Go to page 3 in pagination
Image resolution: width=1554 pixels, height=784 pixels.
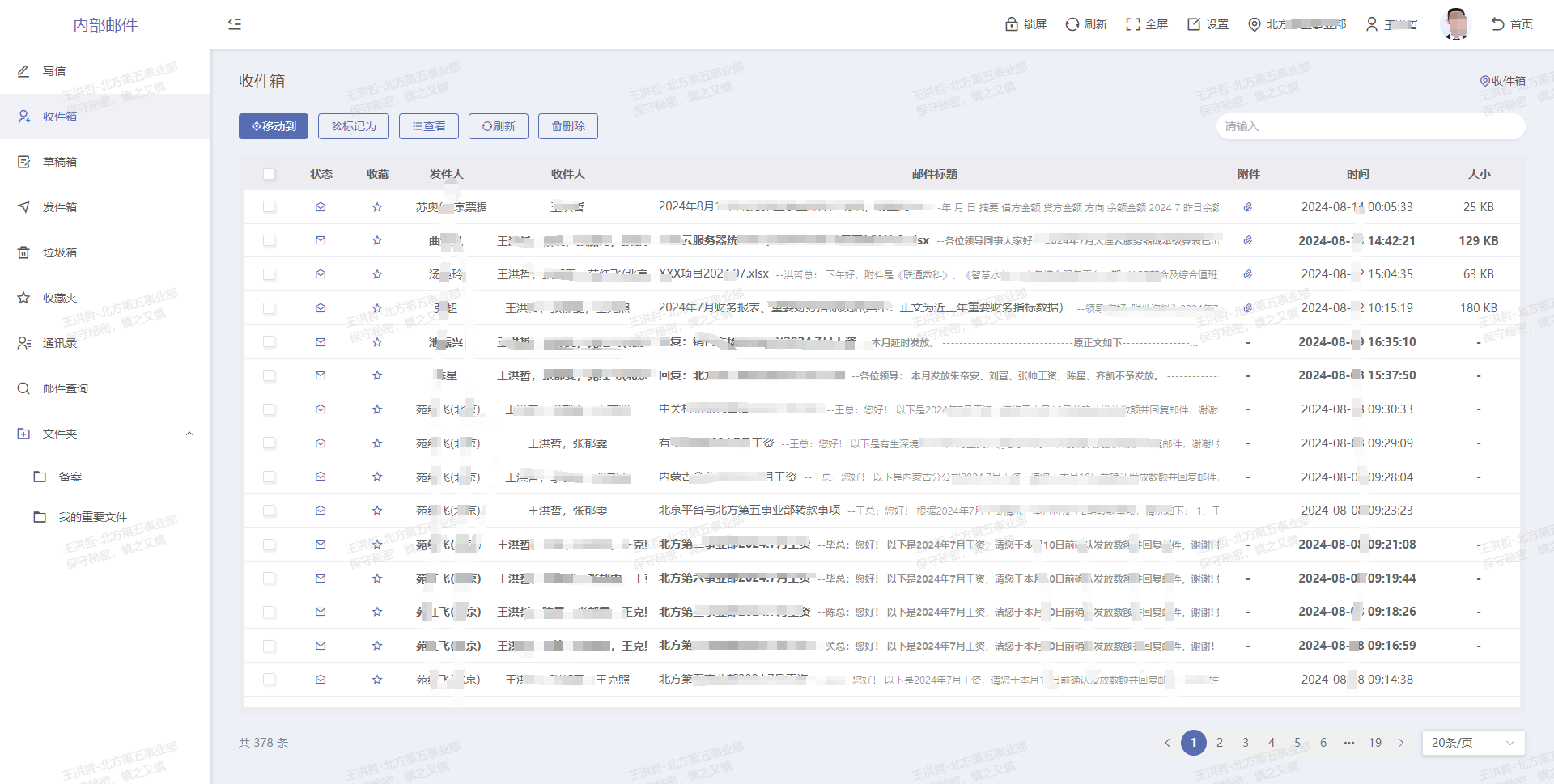click(x=1246, y=743)
